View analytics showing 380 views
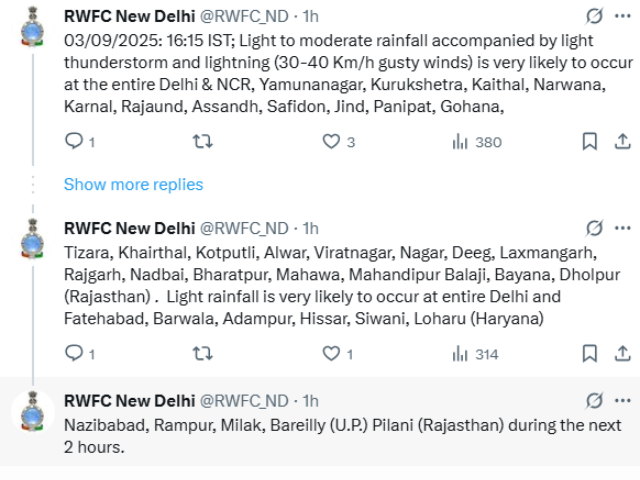 [476, 142]
